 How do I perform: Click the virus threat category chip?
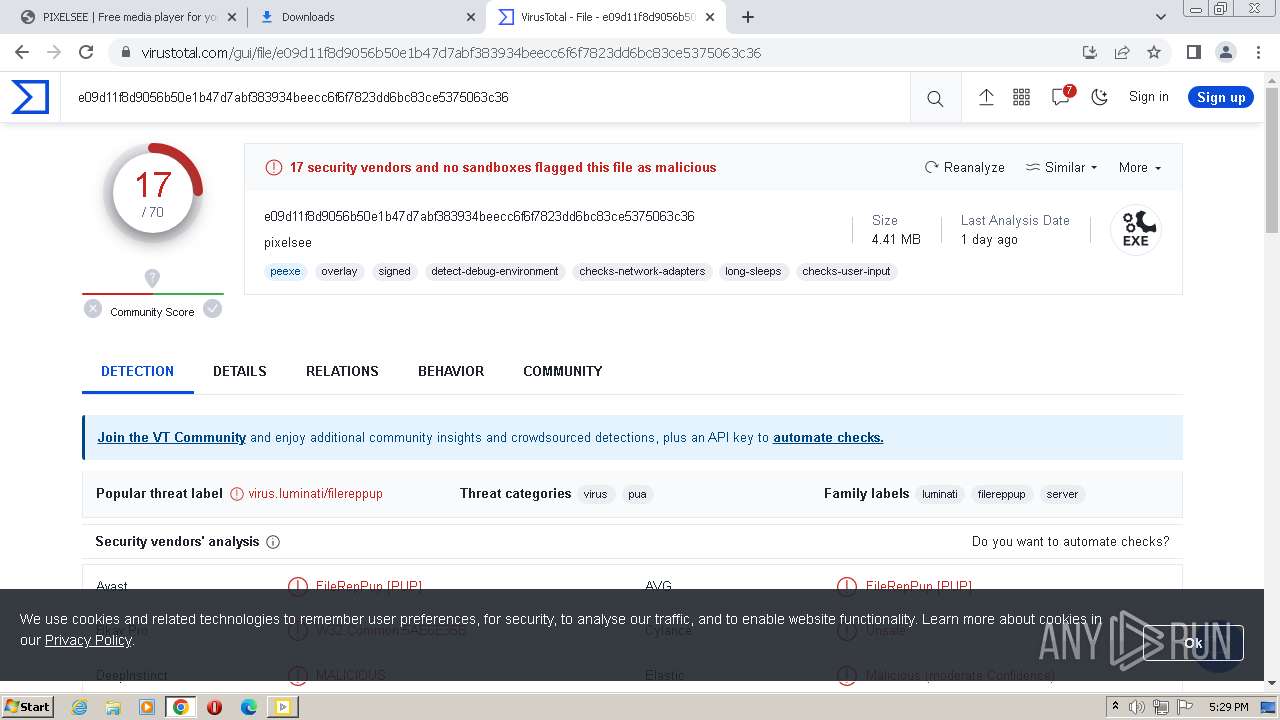coord(595,494)
